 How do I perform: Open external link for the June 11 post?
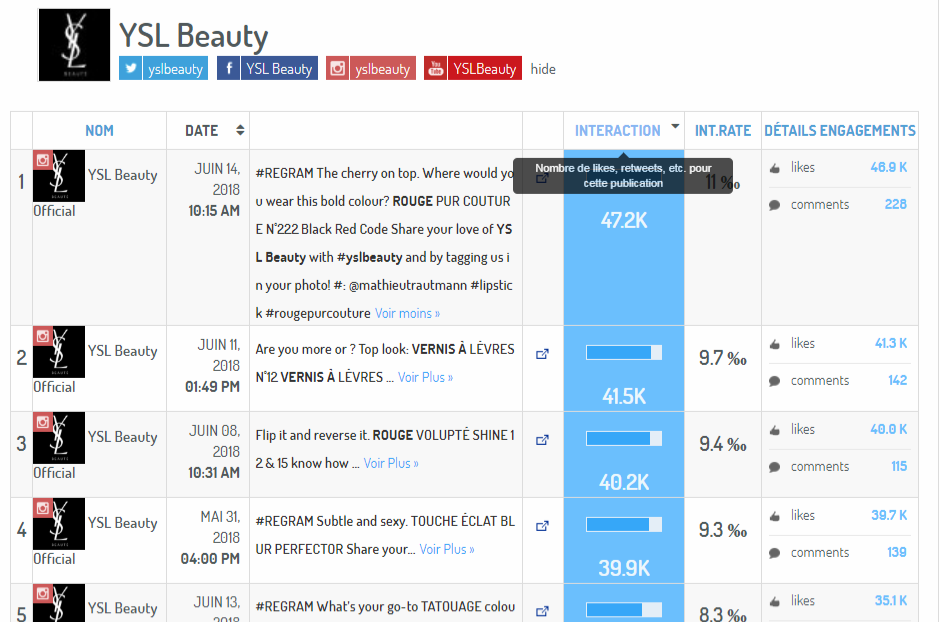point(542,354)
